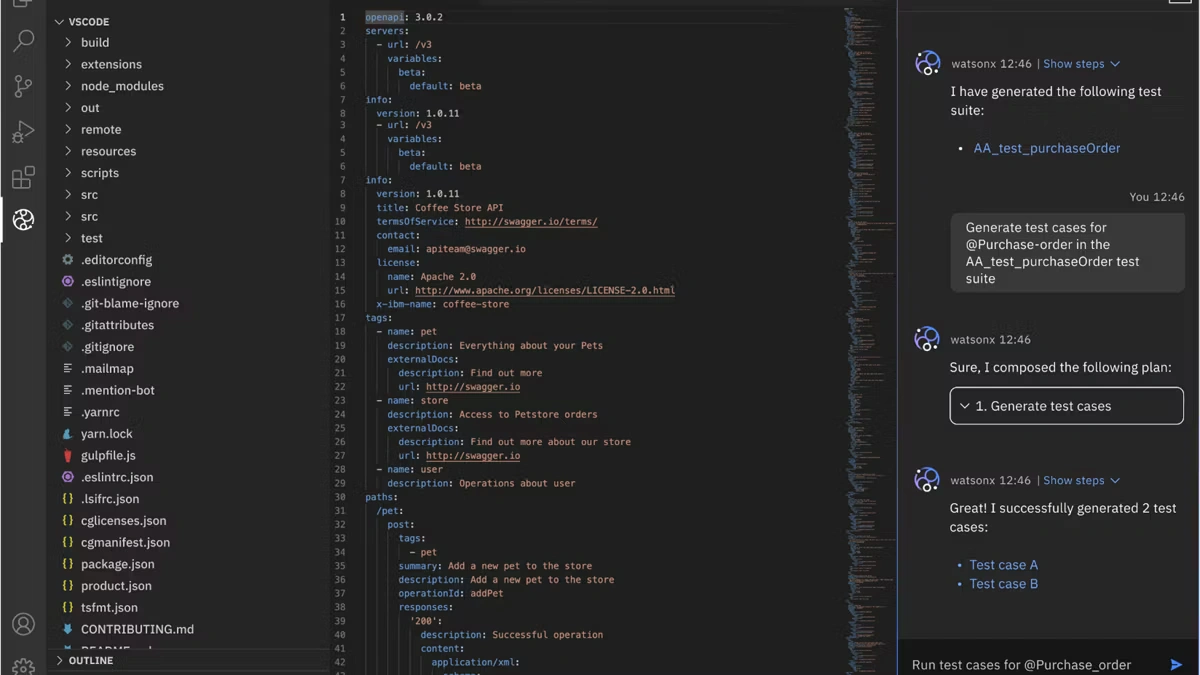Open the swagger.io terms of service link

coord(531,221)
